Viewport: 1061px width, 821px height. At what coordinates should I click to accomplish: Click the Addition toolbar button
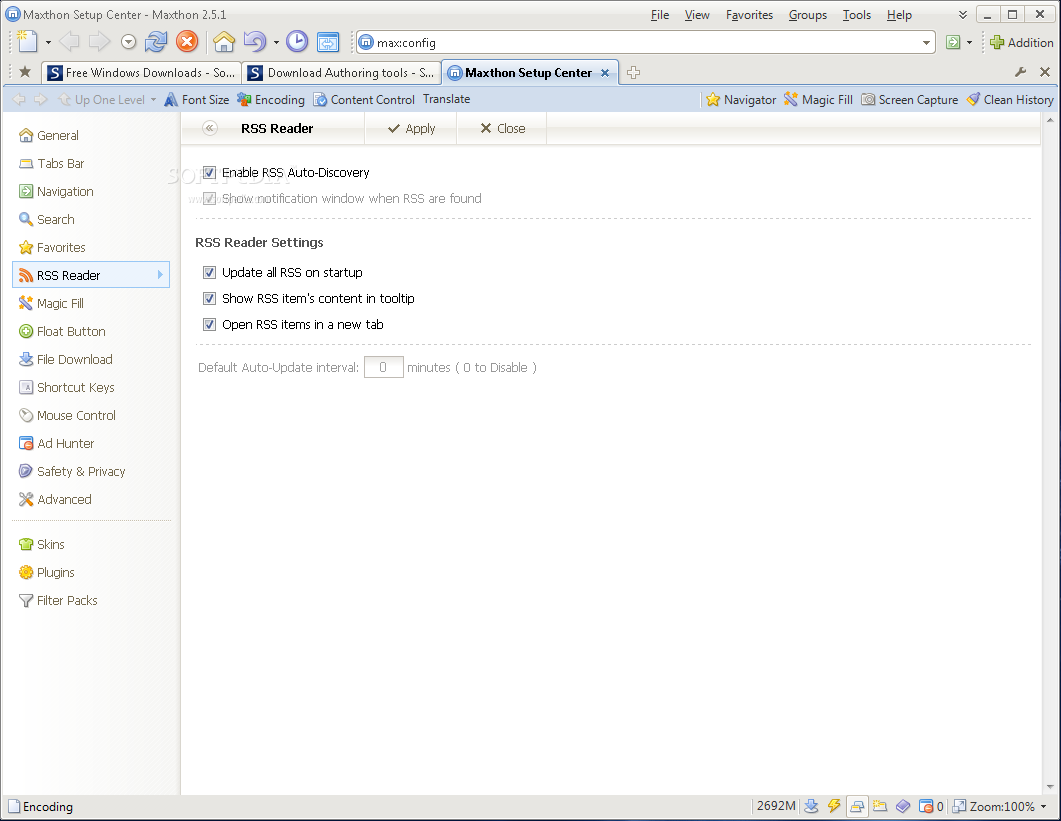(x=1021, y=43)
